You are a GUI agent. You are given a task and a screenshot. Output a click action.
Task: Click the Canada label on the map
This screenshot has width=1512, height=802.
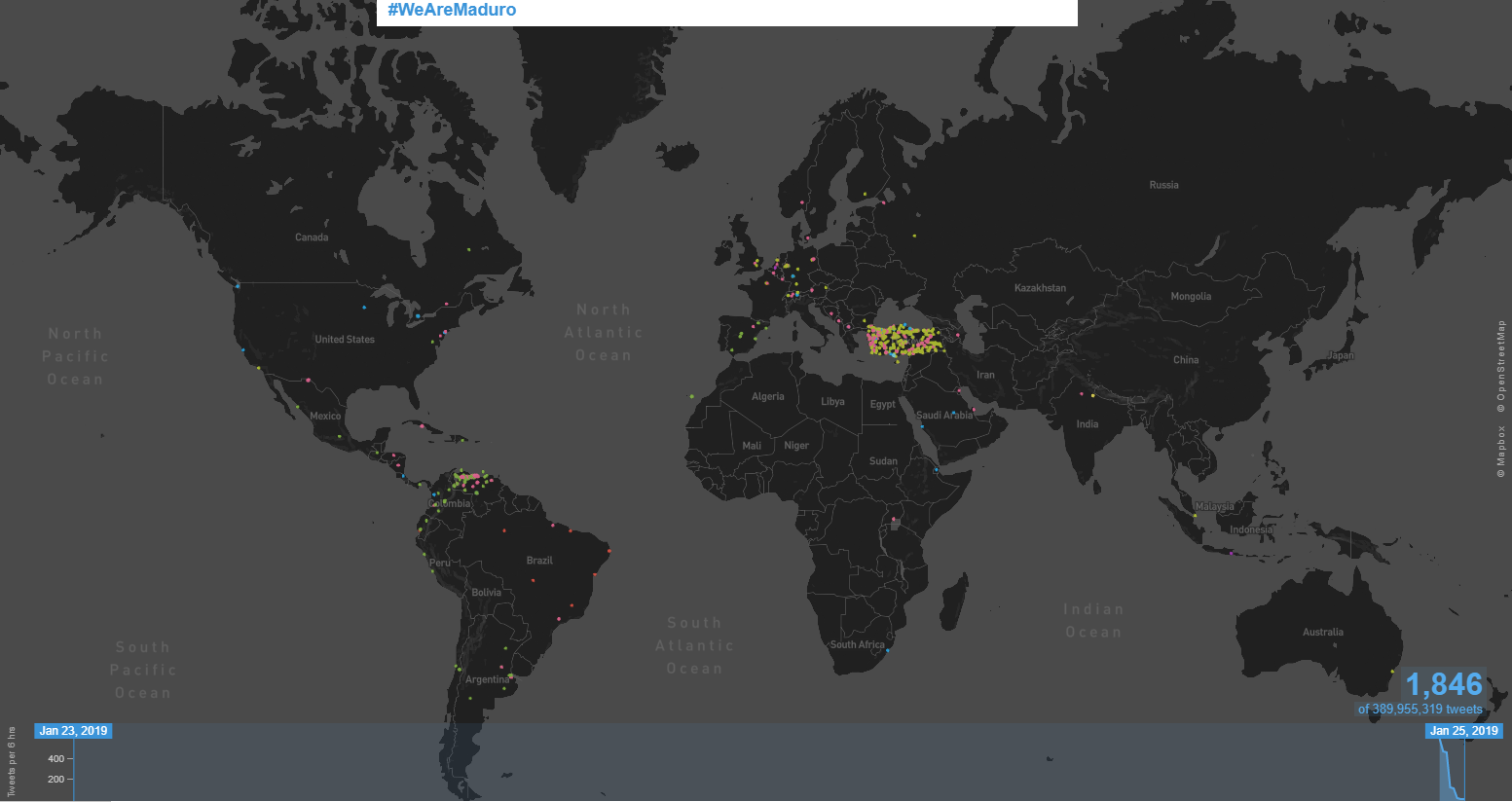point(312,237)
